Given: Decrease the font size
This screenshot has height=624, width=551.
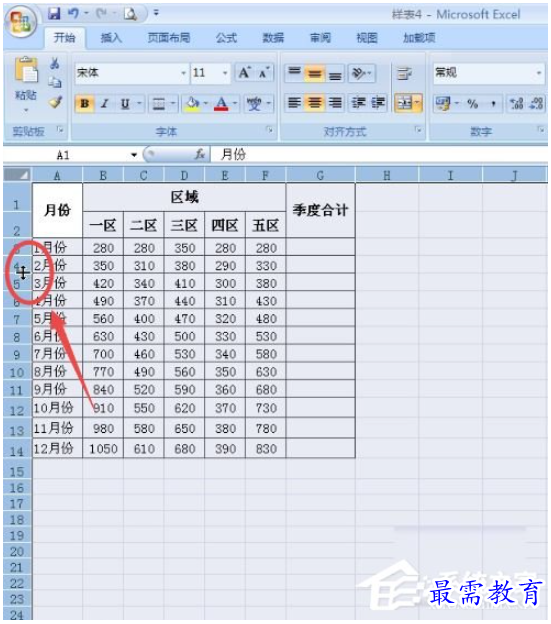Looking at the screenshot, I should click(264, 73).
